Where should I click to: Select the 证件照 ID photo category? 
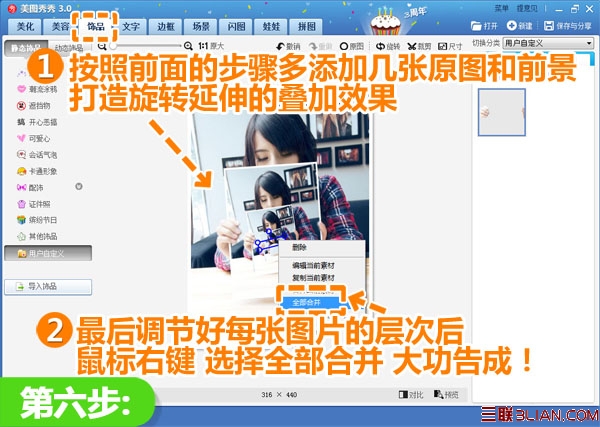[34, 204]
